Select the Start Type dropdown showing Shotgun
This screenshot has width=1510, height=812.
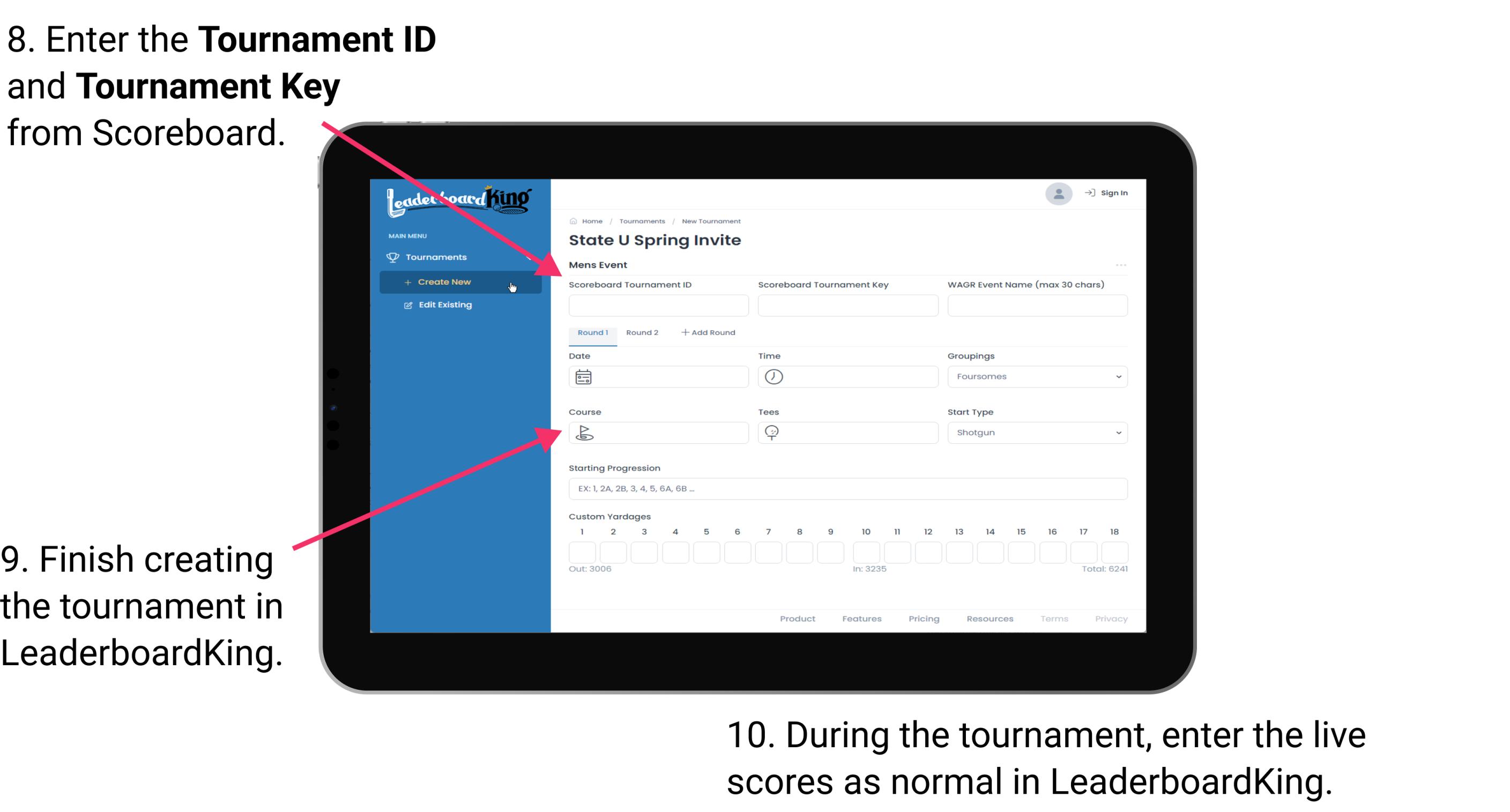(x=1036, y=432)
